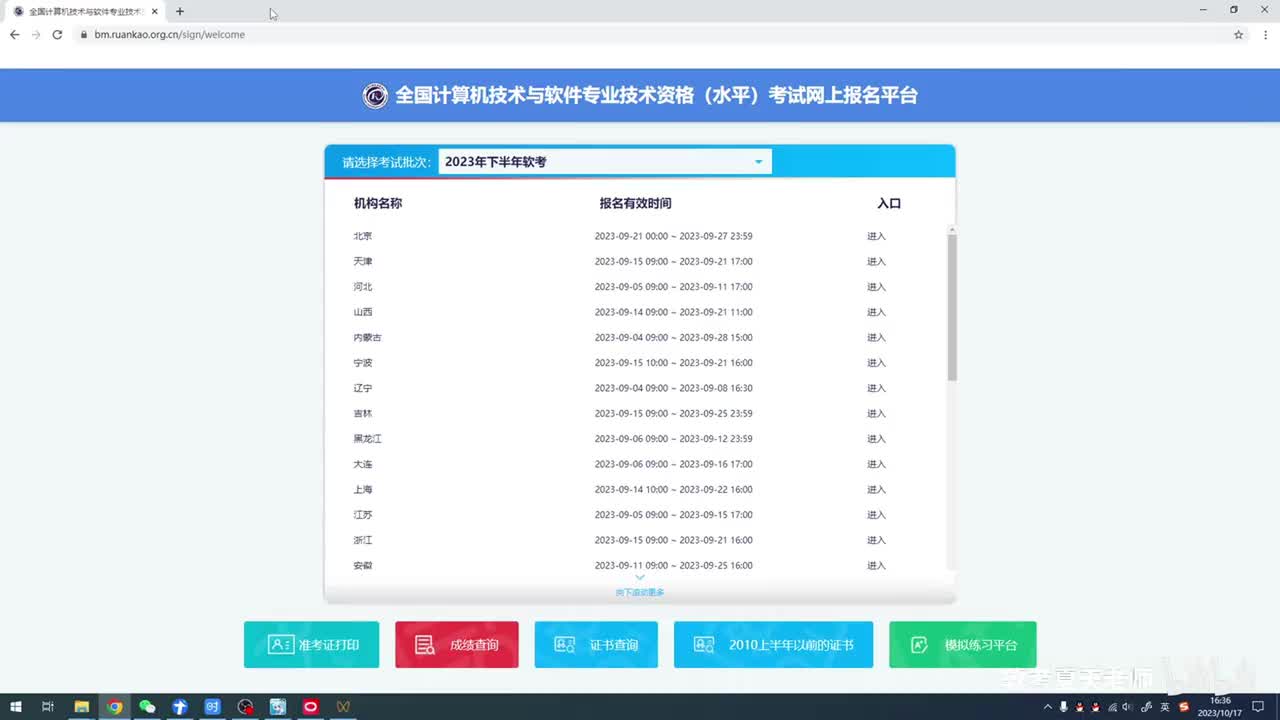
Task: Click the 证书查询 button
Action: pyautogui.click(x=596, y=645)
